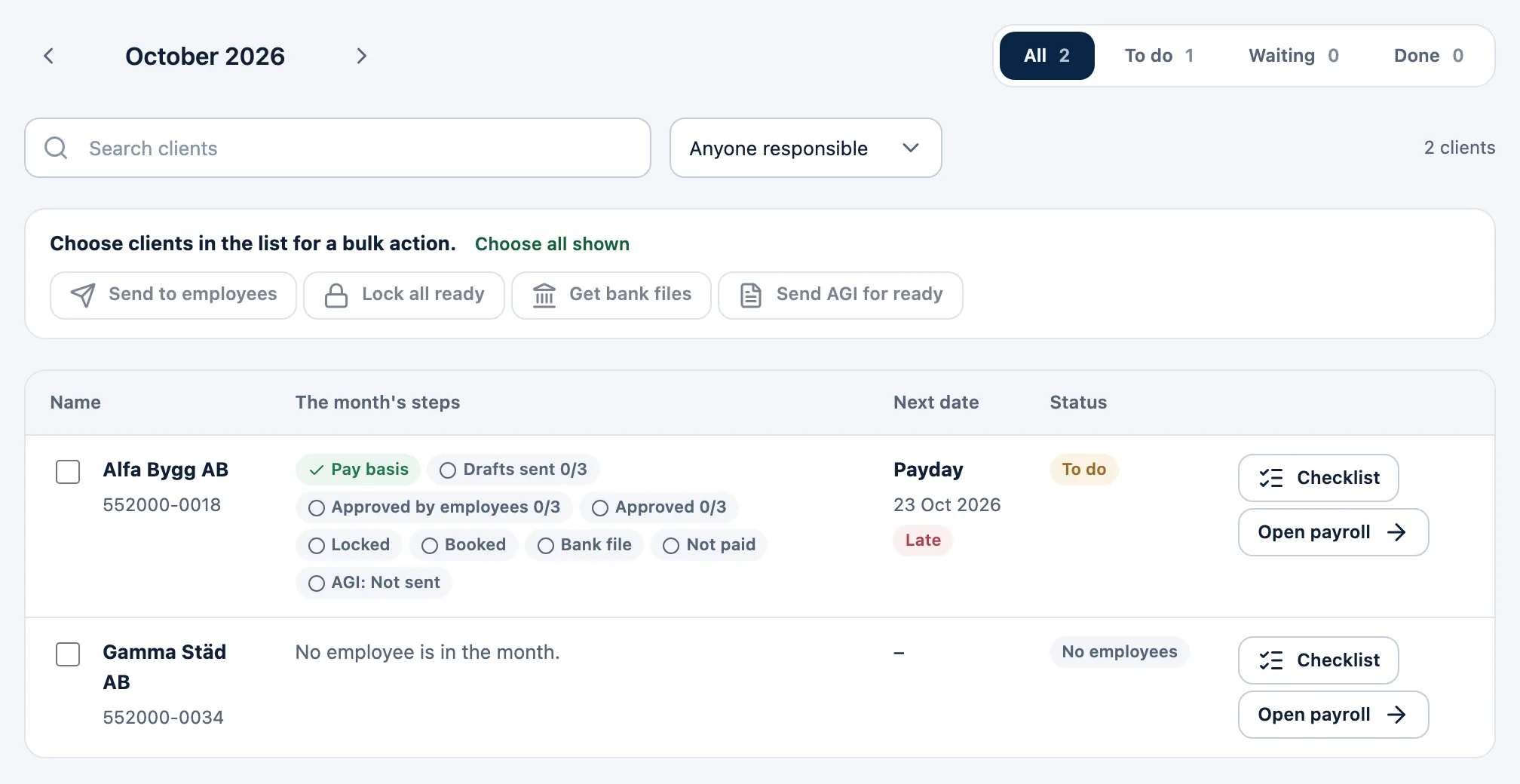Click the Locked step chip
This screenshot has height=784, width=1520.
coord(349,545)
